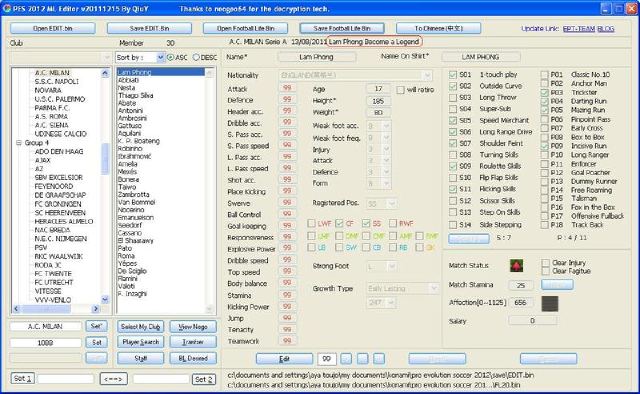Open the Nationality dropdown
Screen dimensions: 640x394
(x=427, y=76)
